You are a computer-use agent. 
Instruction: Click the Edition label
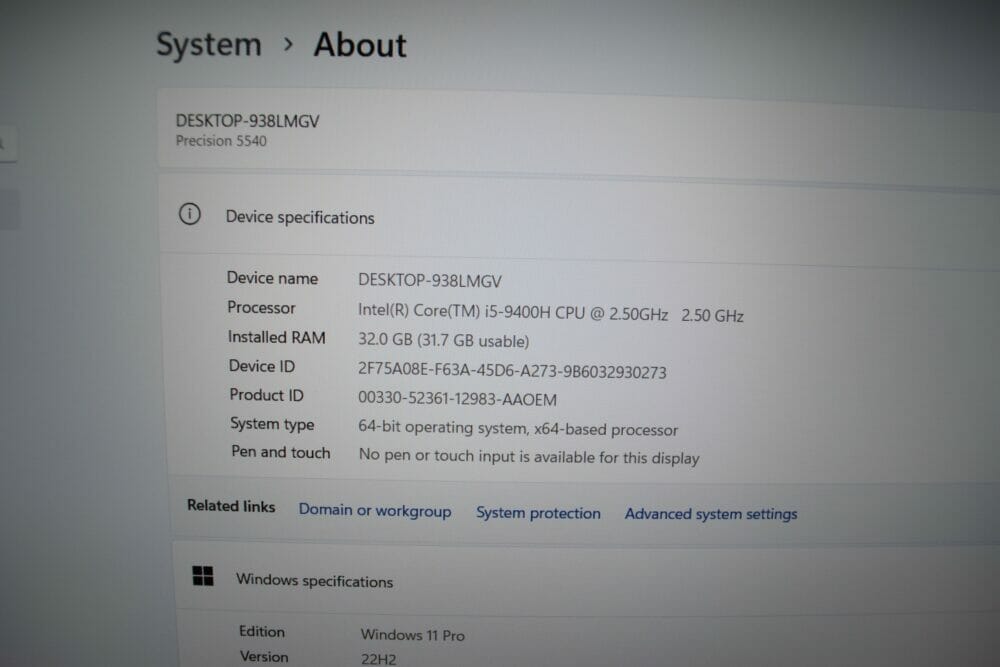[262, 631]
